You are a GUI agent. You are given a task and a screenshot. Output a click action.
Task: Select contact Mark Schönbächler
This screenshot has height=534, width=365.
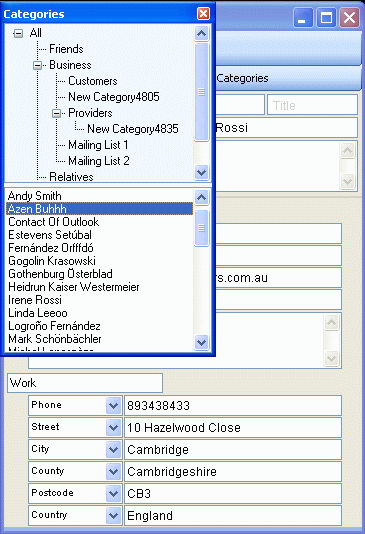[x=99, y=339]
